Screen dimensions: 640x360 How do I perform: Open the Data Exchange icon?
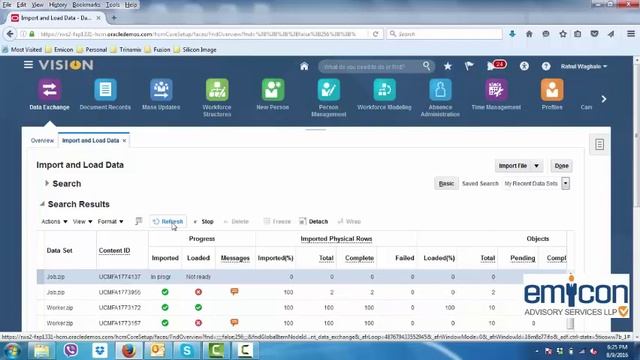pyautogui.click(x=49, y=89)
